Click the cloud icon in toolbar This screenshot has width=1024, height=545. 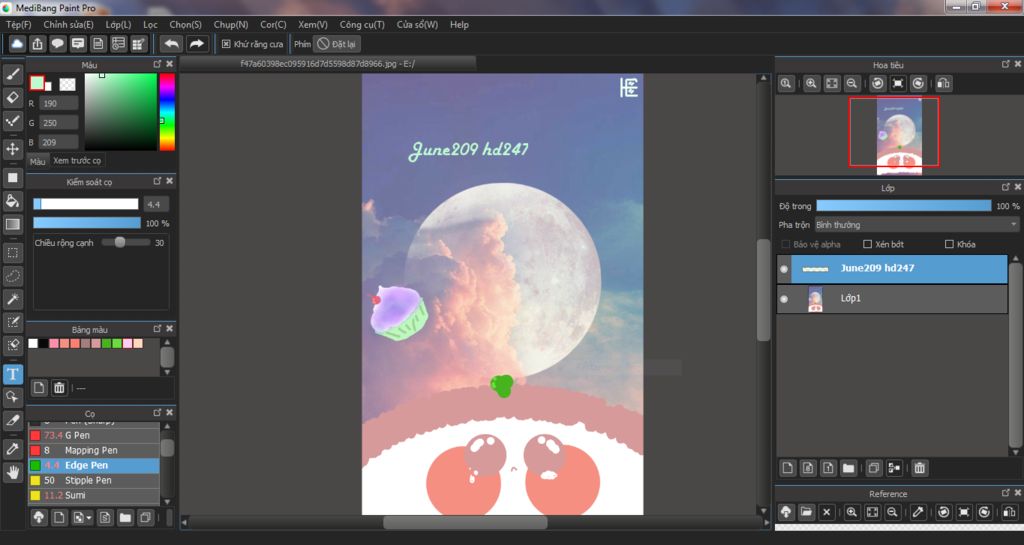tap(17, 44)
